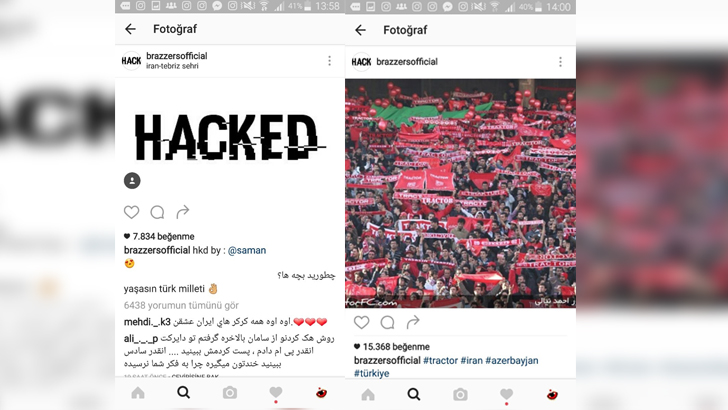The width and height of the screenshot is (728, 410).
Task: Open activity heart tab in right bottom bar
Action: coord(506,395)
